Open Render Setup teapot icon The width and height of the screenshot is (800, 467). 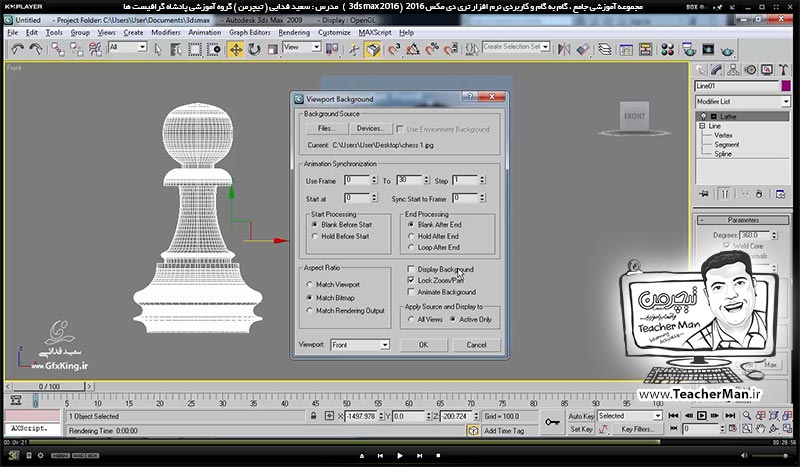689,49
